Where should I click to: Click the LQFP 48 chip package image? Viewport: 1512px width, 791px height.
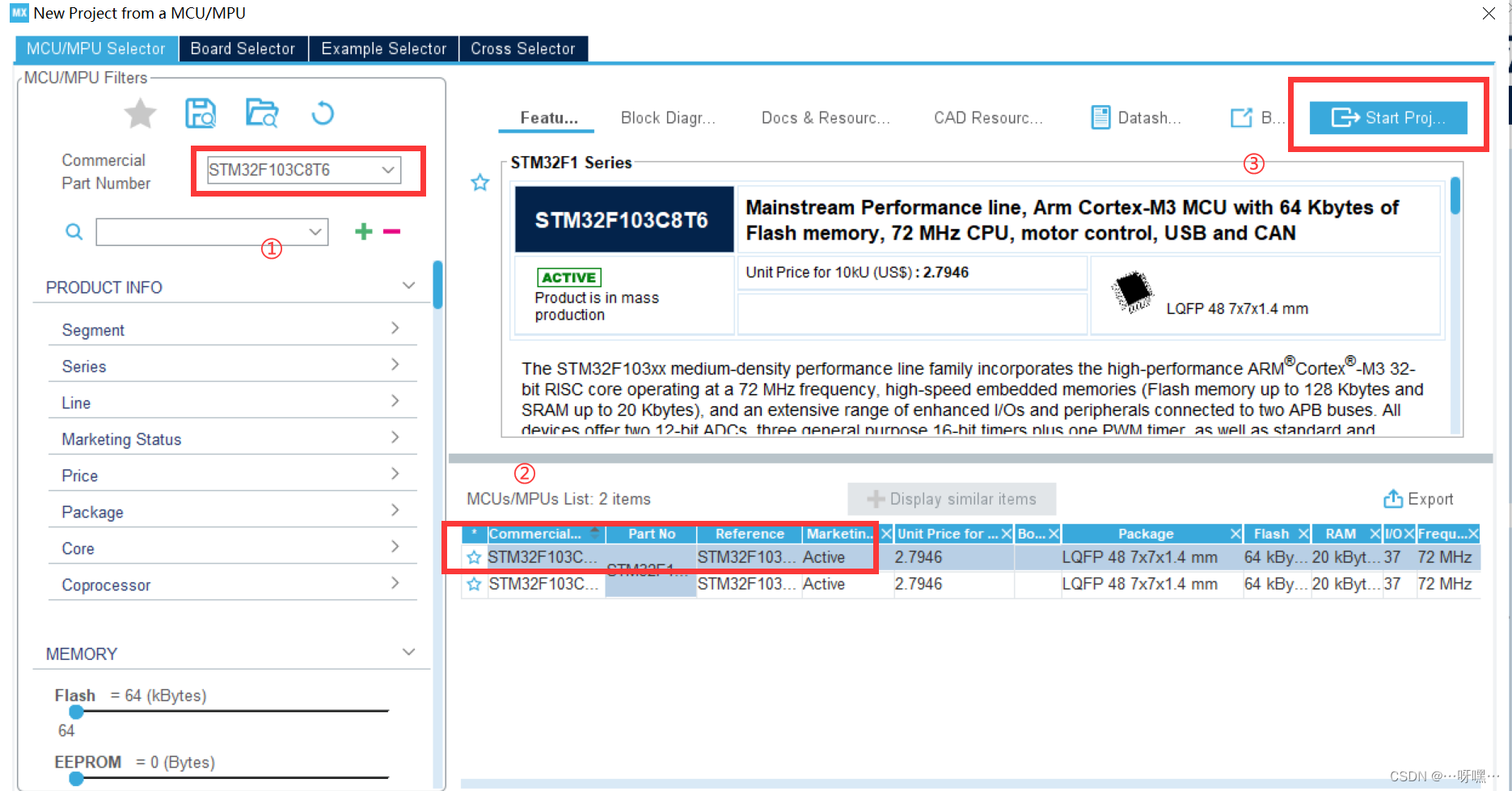(x=1133, y=292)
